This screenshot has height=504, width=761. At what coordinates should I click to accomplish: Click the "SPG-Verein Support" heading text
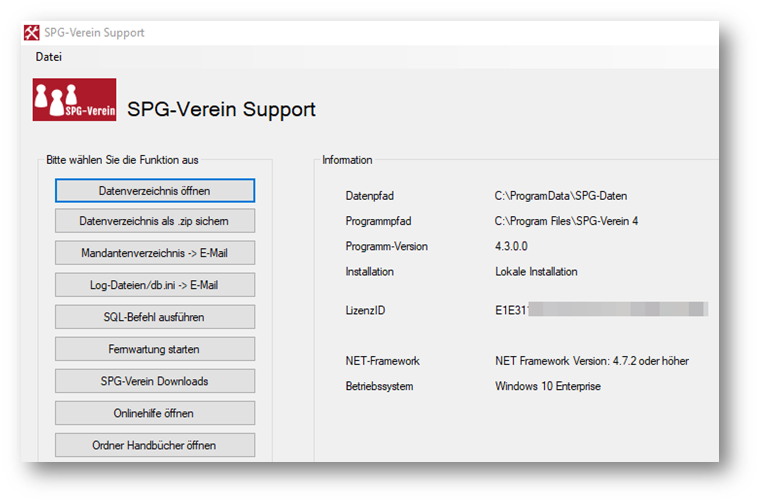[x=221, y=109]
